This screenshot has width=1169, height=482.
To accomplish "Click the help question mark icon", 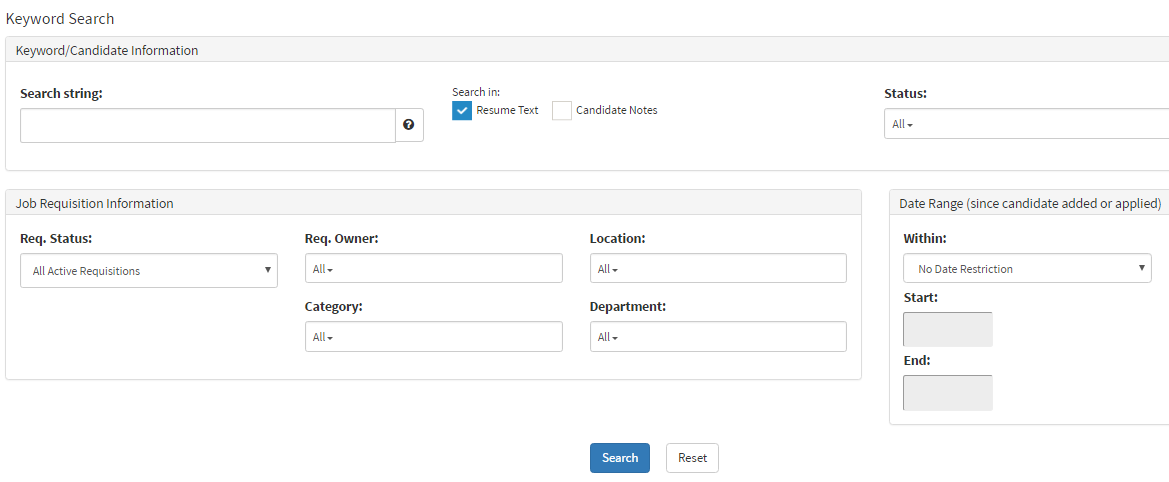I will (x=409, y=125).
